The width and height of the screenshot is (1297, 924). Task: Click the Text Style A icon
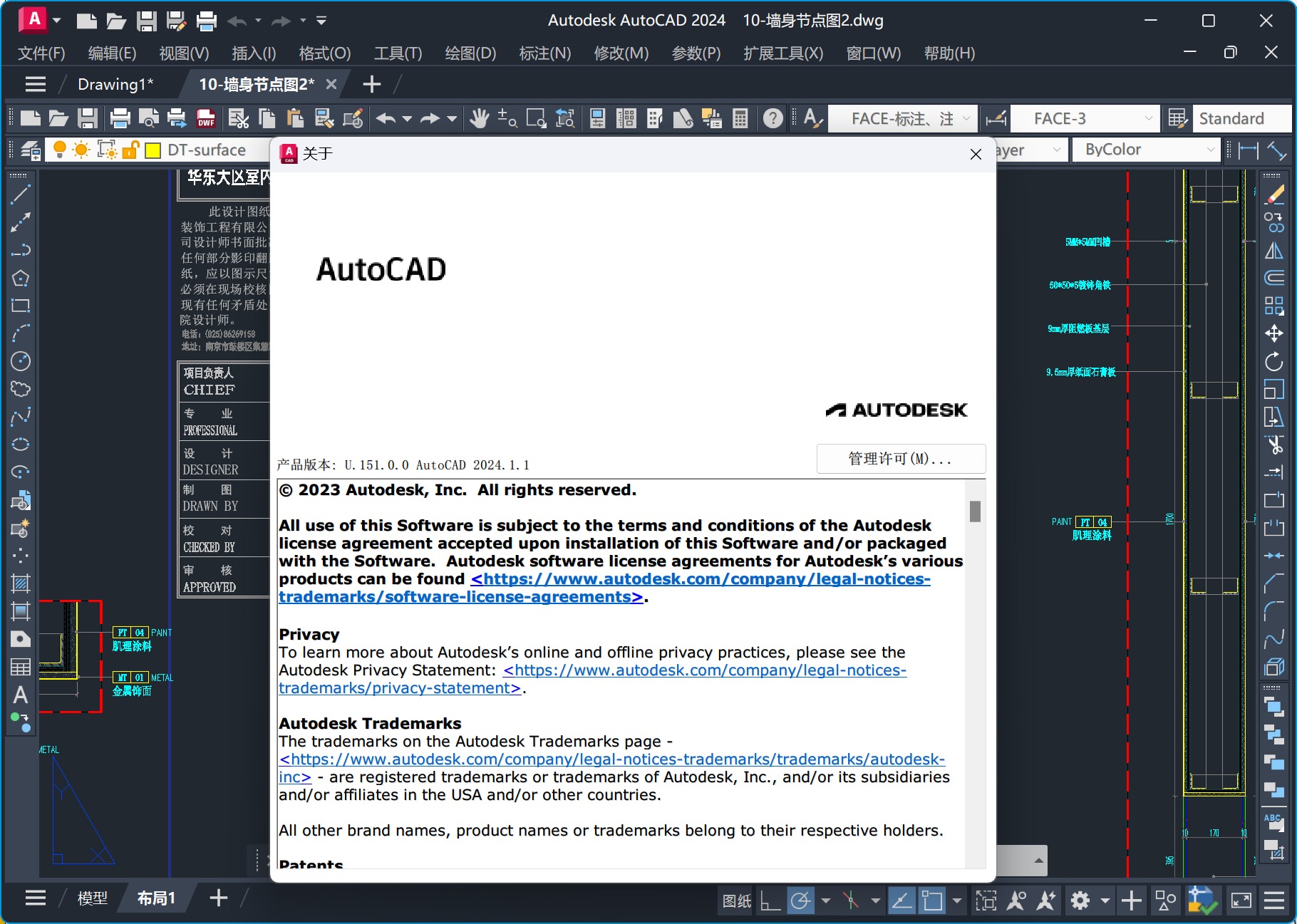point(812,118)
